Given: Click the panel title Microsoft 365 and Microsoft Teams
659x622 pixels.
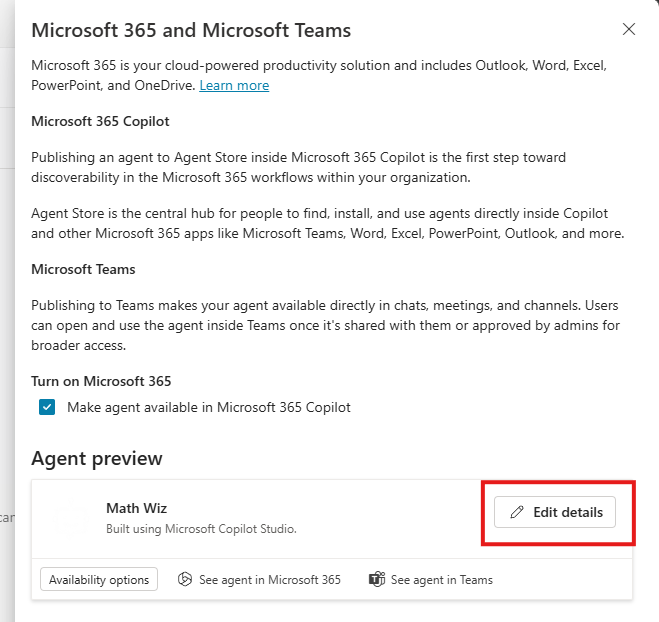Looking at the screenshot, I should [191, 30].
